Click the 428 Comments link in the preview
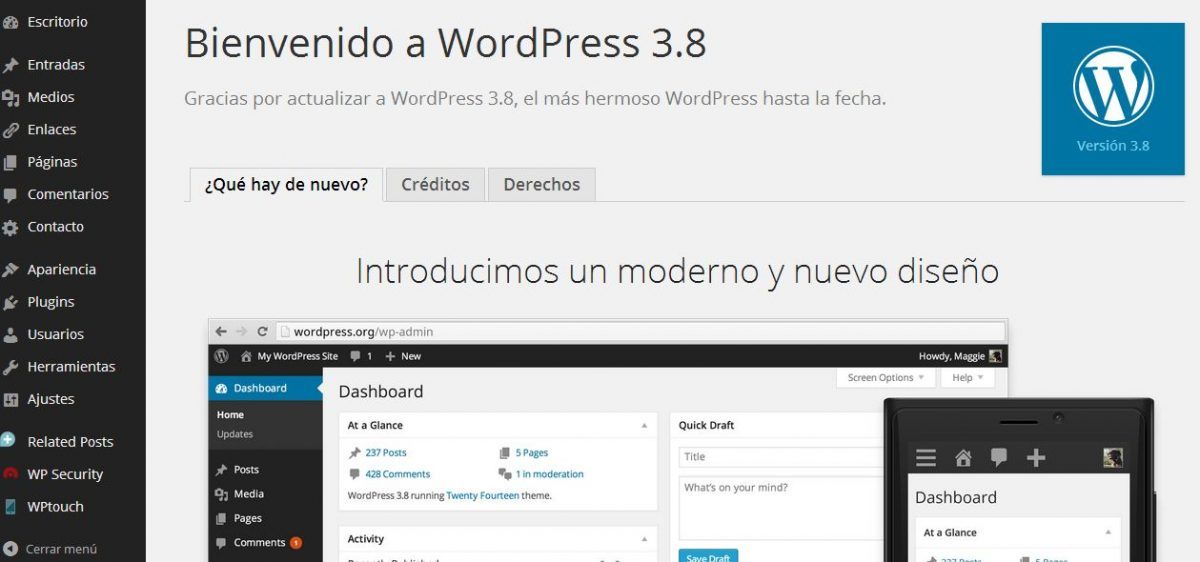Screen dimensions: 1200x562 (398, 475)
